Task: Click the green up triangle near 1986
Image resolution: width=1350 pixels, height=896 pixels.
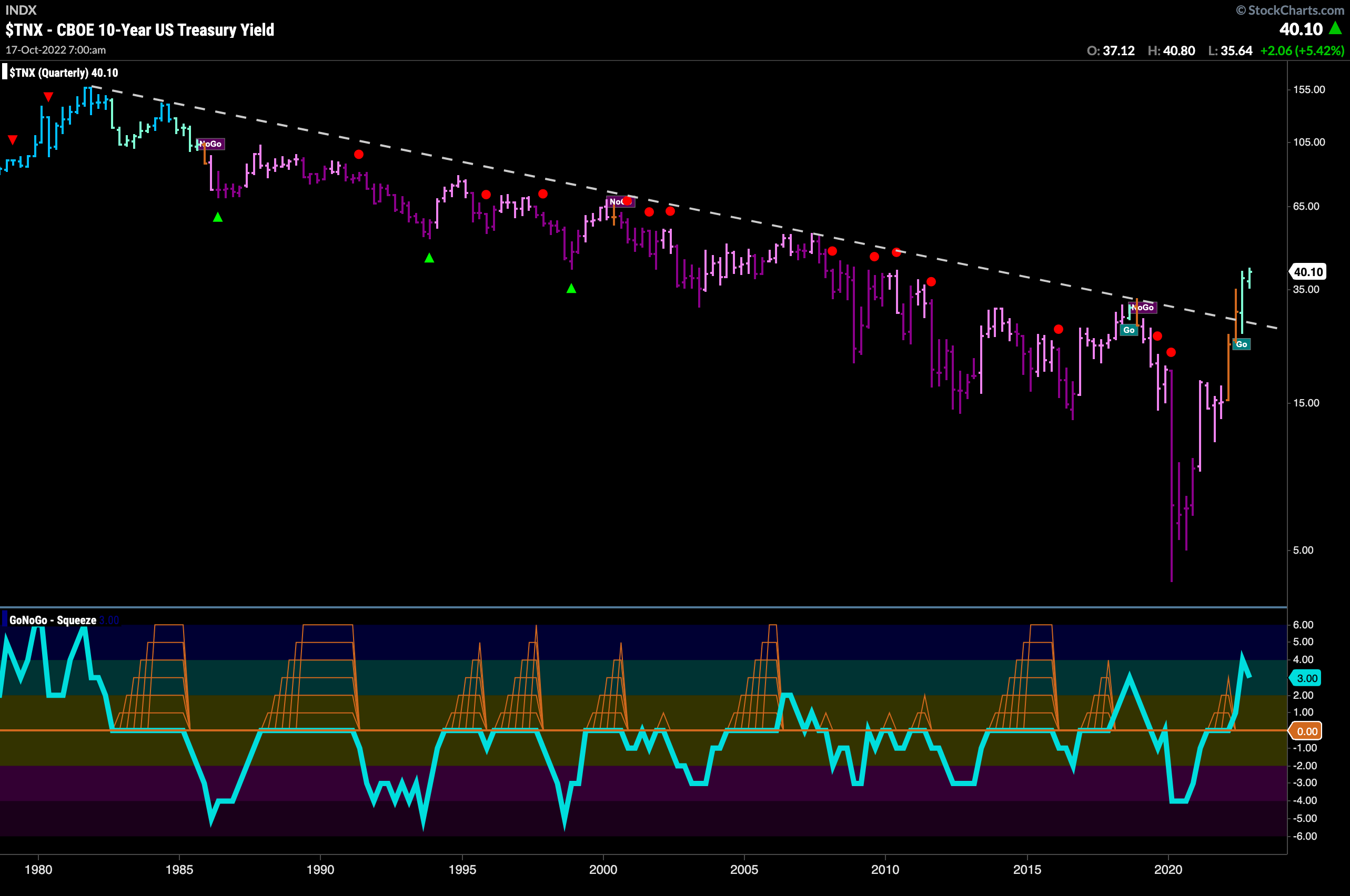Action: pos(218,217)
